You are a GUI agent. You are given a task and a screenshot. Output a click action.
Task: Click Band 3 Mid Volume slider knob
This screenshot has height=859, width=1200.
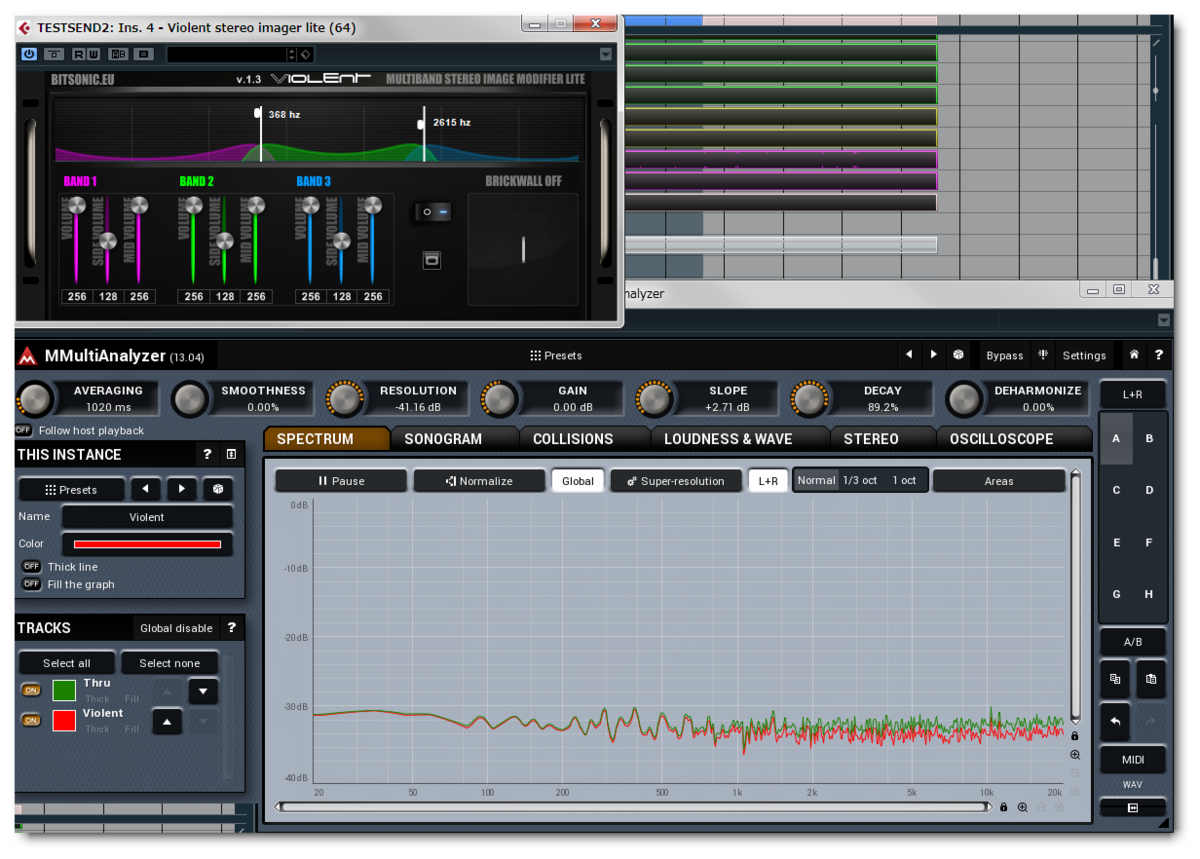372,206
